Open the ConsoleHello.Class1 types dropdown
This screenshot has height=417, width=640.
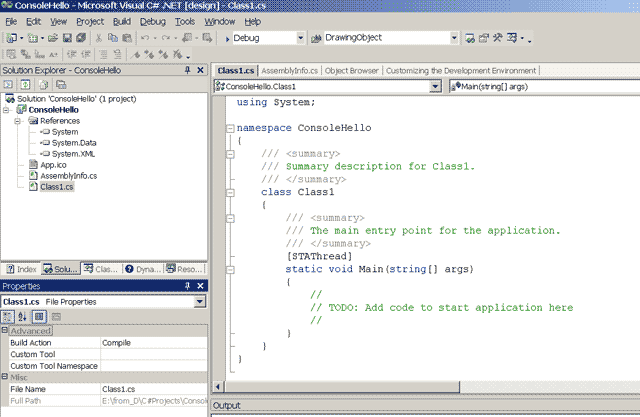click(436, 87)
